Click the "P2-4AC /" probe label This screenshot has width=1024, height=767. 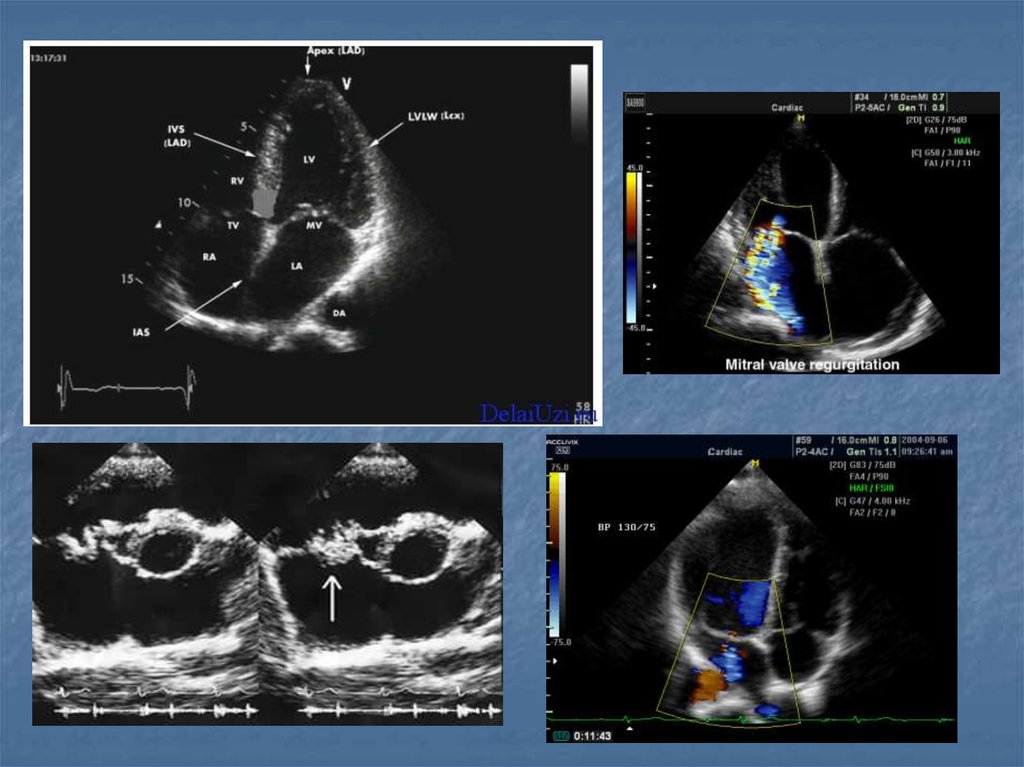(814, 451)
